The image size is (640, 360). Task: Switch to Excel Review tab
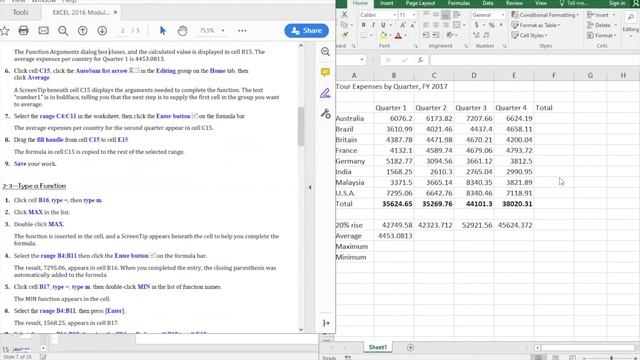click(x=514, y=3)
